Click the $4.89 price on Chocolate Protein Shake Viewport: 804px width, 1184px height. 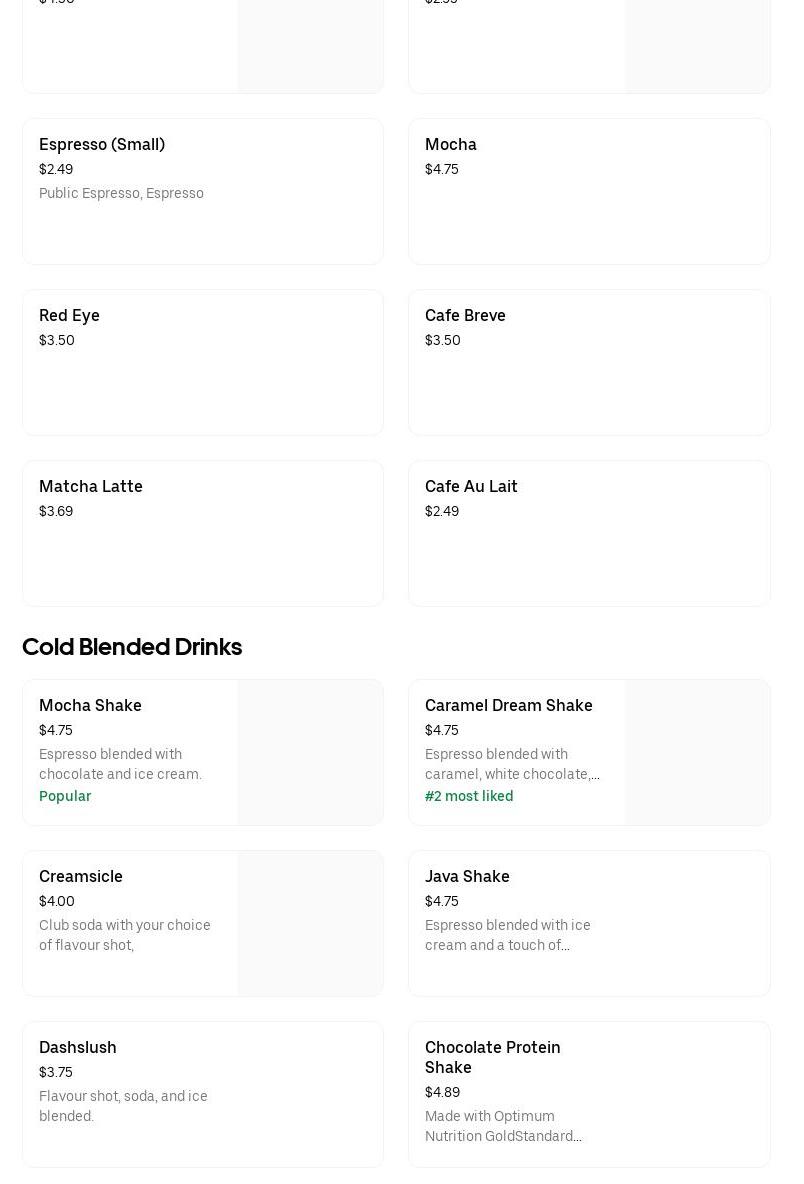point(442,1092)
